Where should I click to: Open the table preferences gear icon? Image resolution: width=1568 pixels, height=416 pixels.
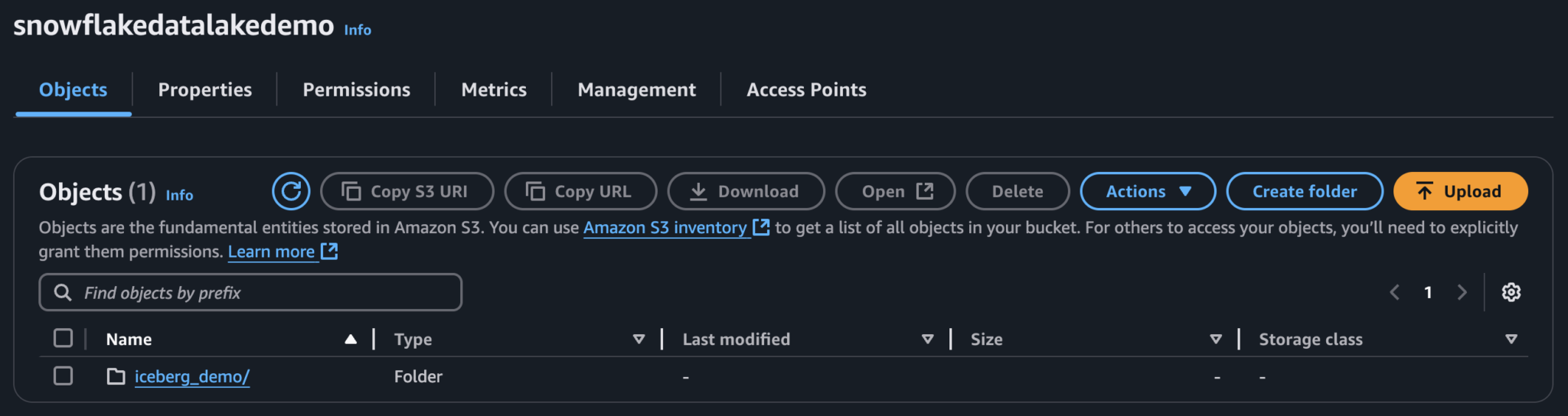click(1511, 292)
